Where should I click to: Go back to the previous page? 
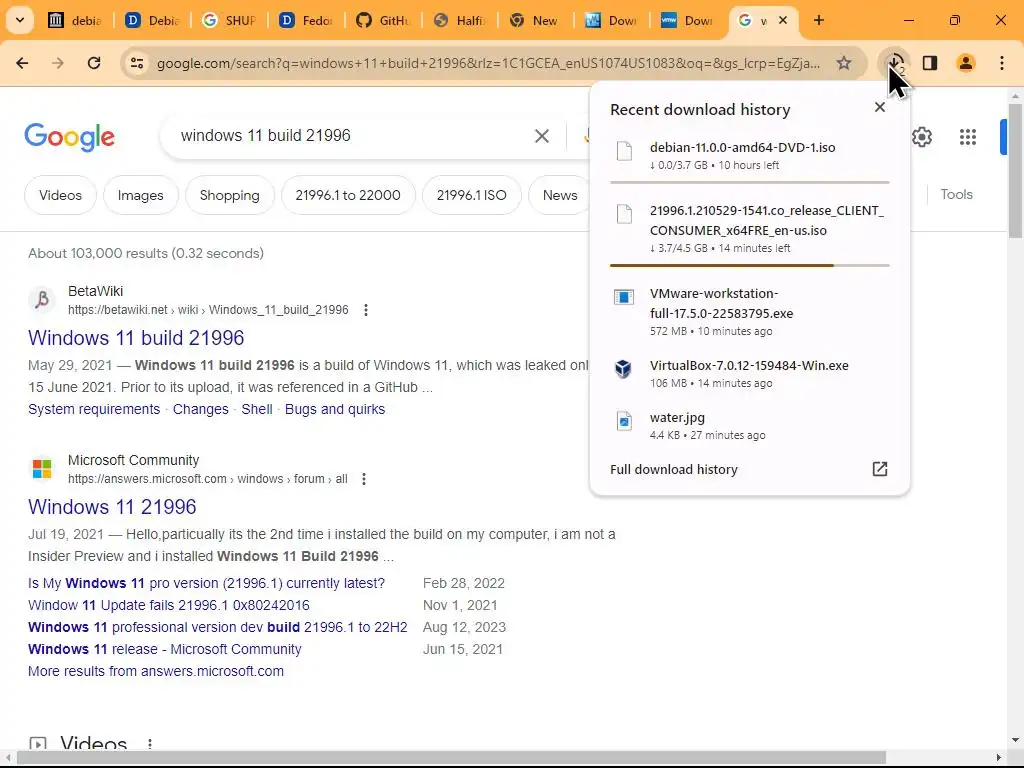pyautogui.click(x=22, y=63)
